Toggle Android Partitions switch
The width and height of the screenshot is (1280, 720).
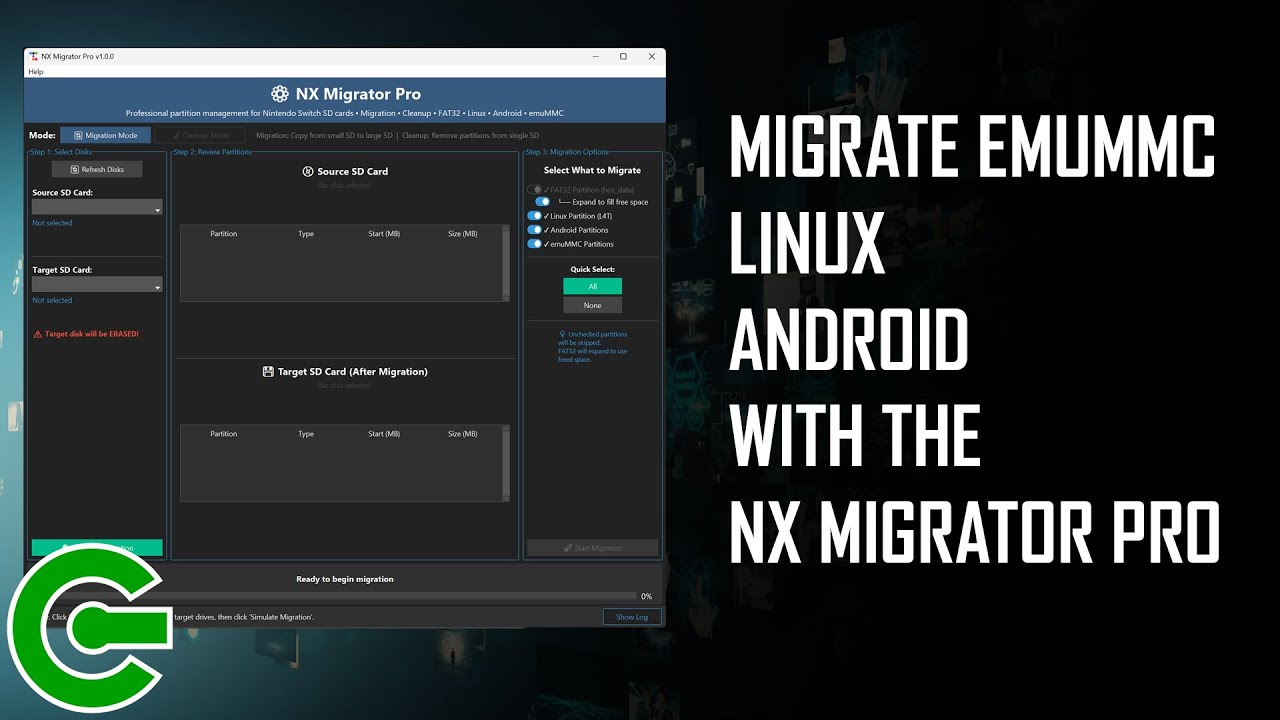534,230
